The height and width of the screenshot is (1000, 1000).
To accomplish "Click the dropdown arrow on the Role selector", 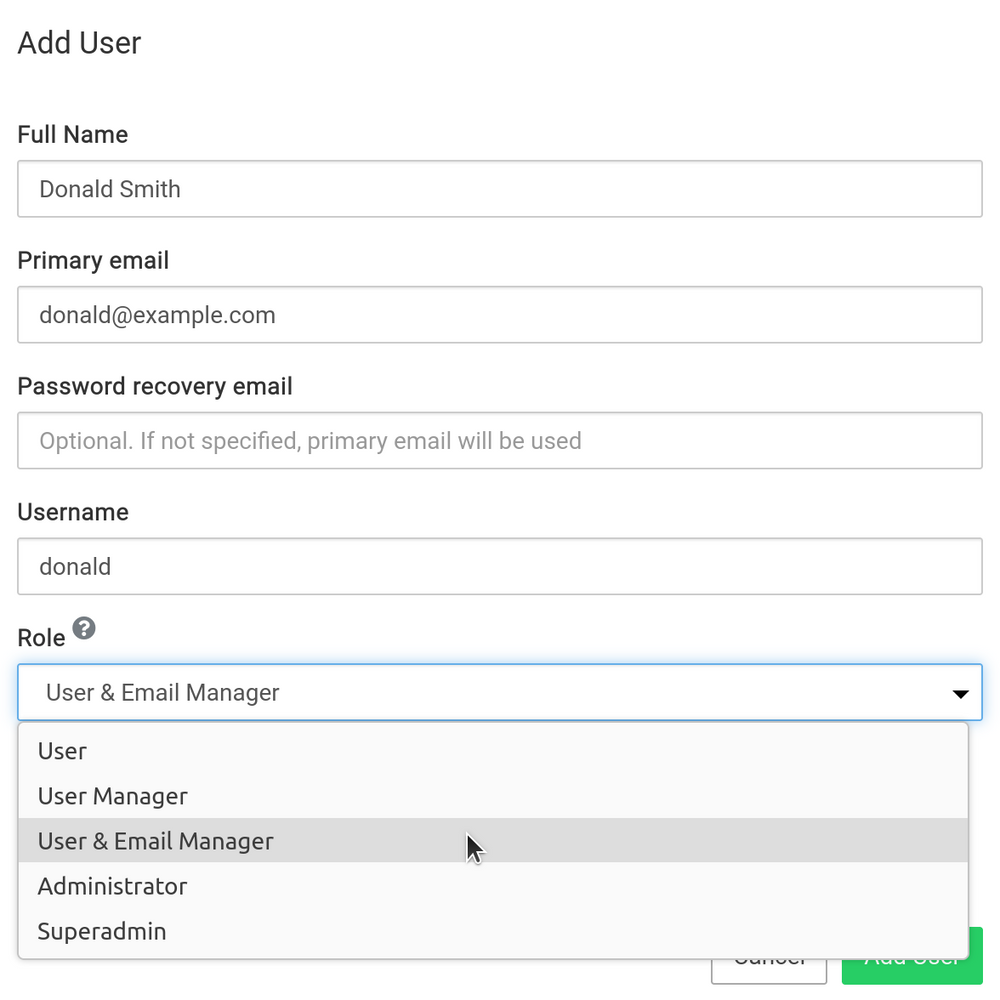I will tap(960, 692).
